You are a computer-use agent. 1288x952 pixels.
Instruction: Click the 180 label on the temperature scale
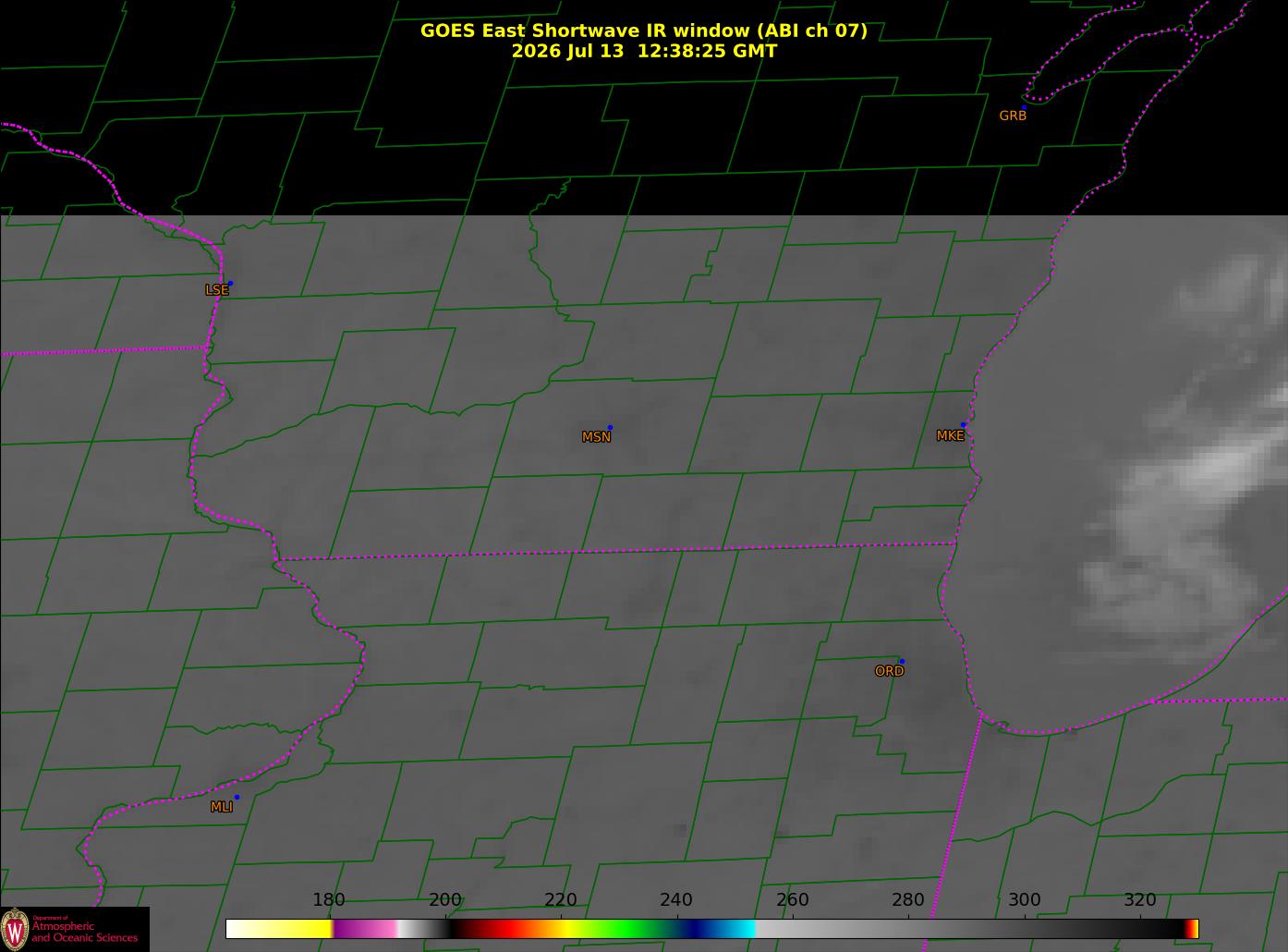click(329, 900)
